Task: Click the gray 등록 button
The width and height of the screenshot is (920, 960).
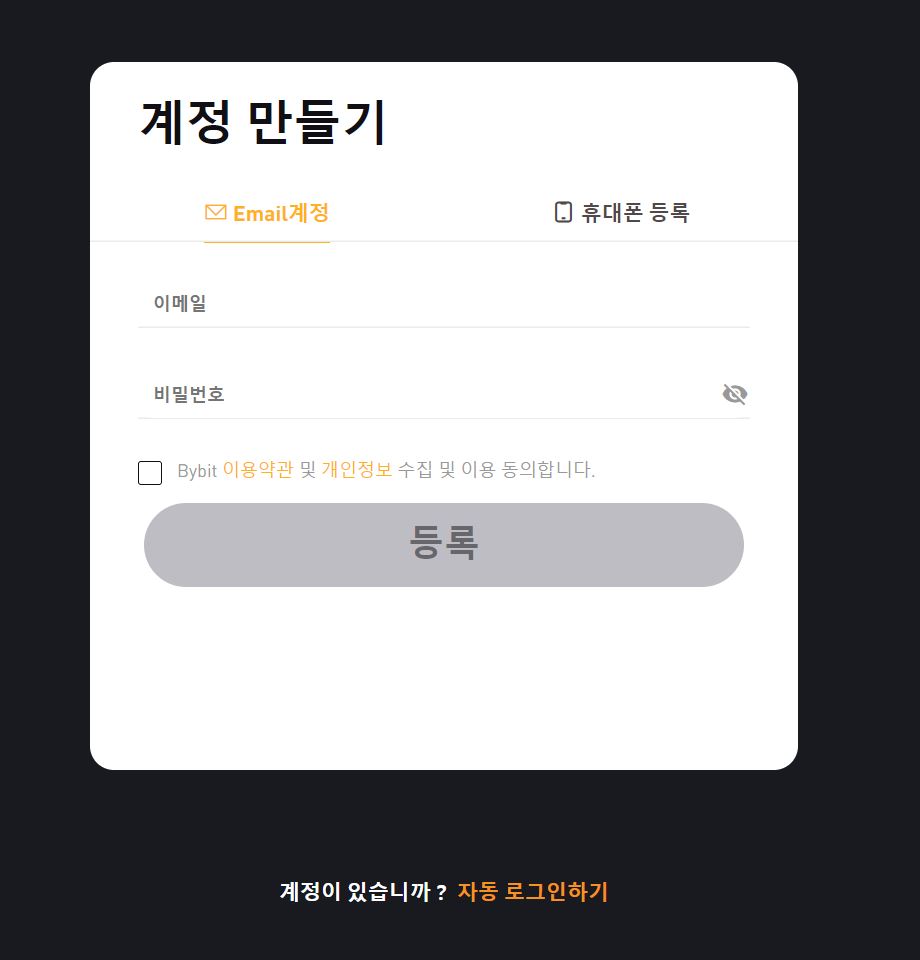Action: tap(444, 545)
